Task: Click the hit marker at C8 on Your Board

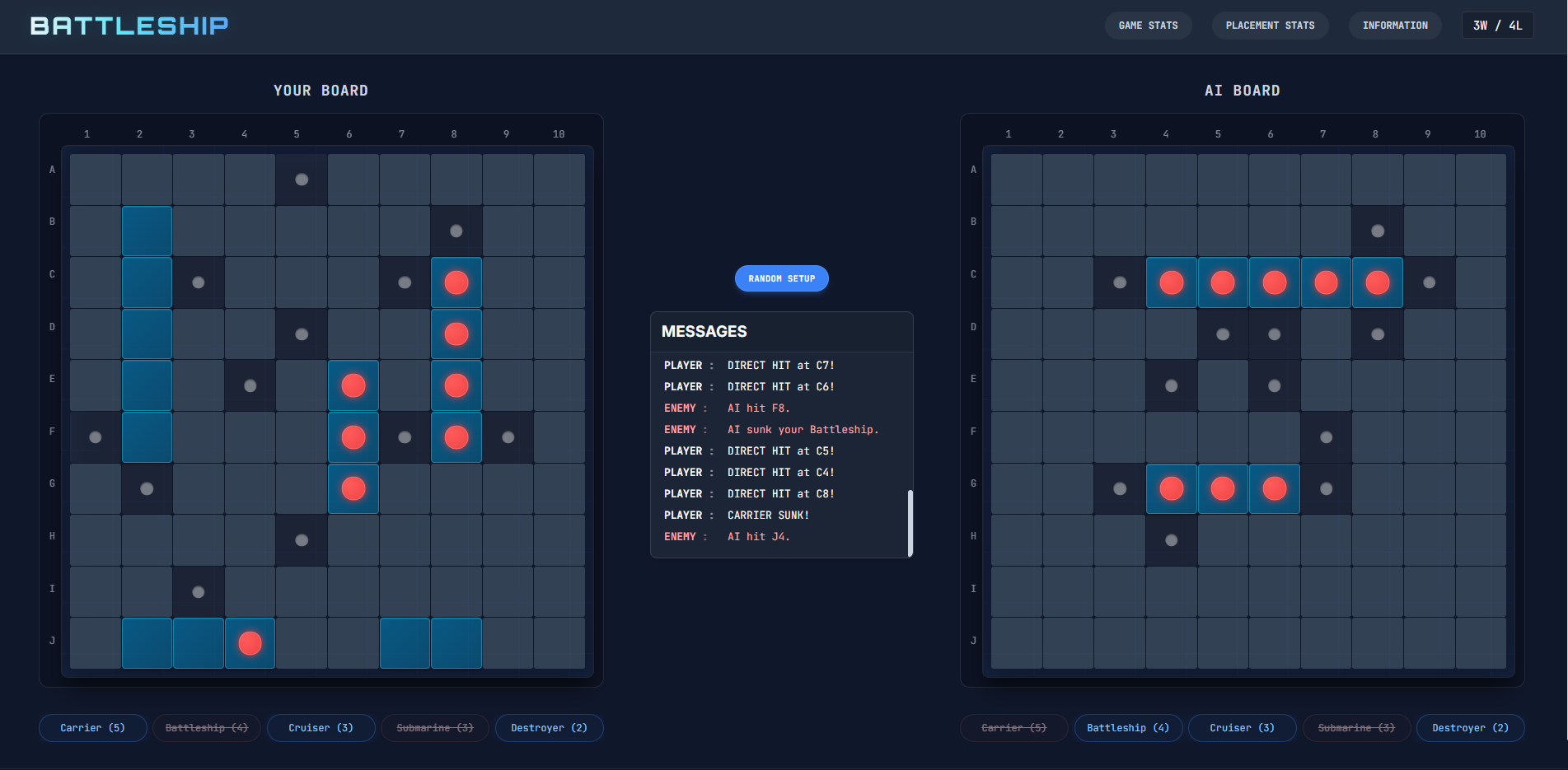Action: tap(456, 282)
